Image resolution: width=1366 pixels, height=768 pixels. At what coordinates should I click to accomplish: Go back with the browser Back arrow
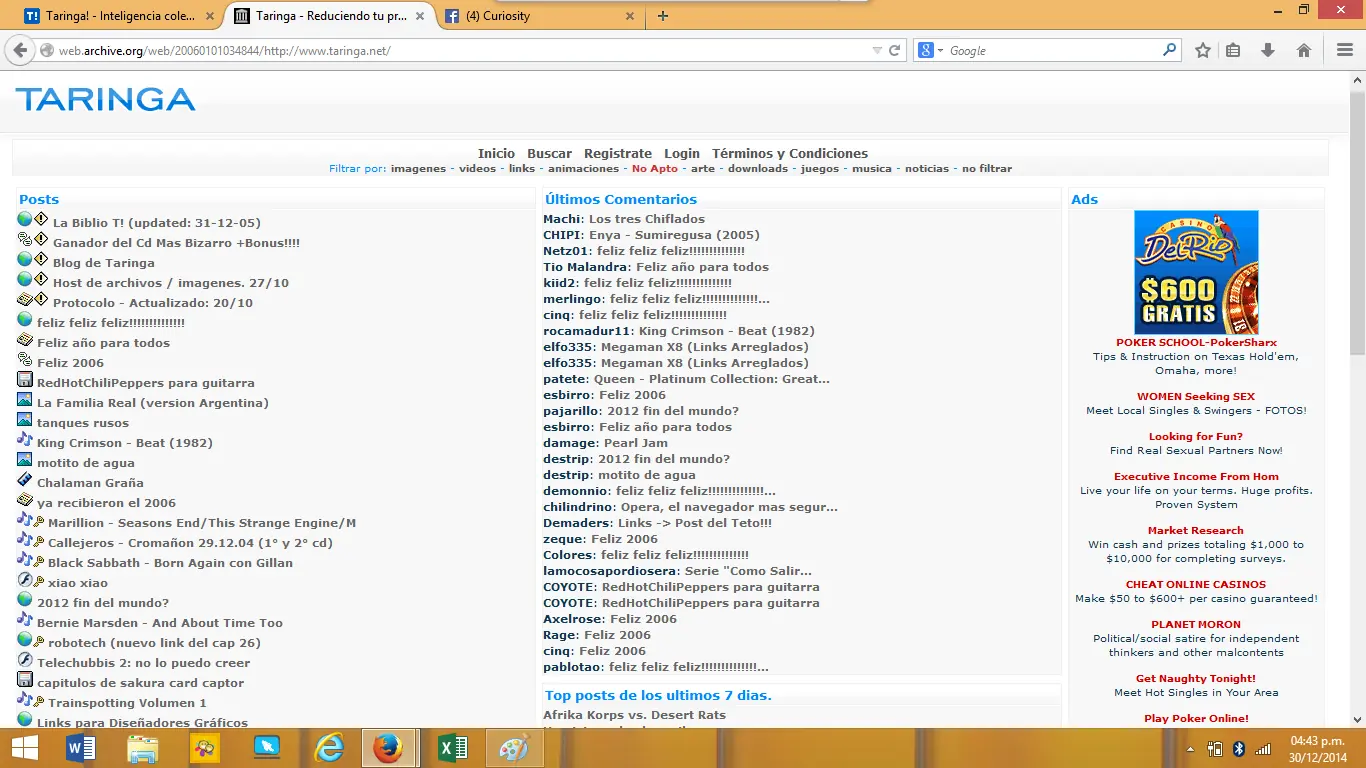tap(20, 50)
